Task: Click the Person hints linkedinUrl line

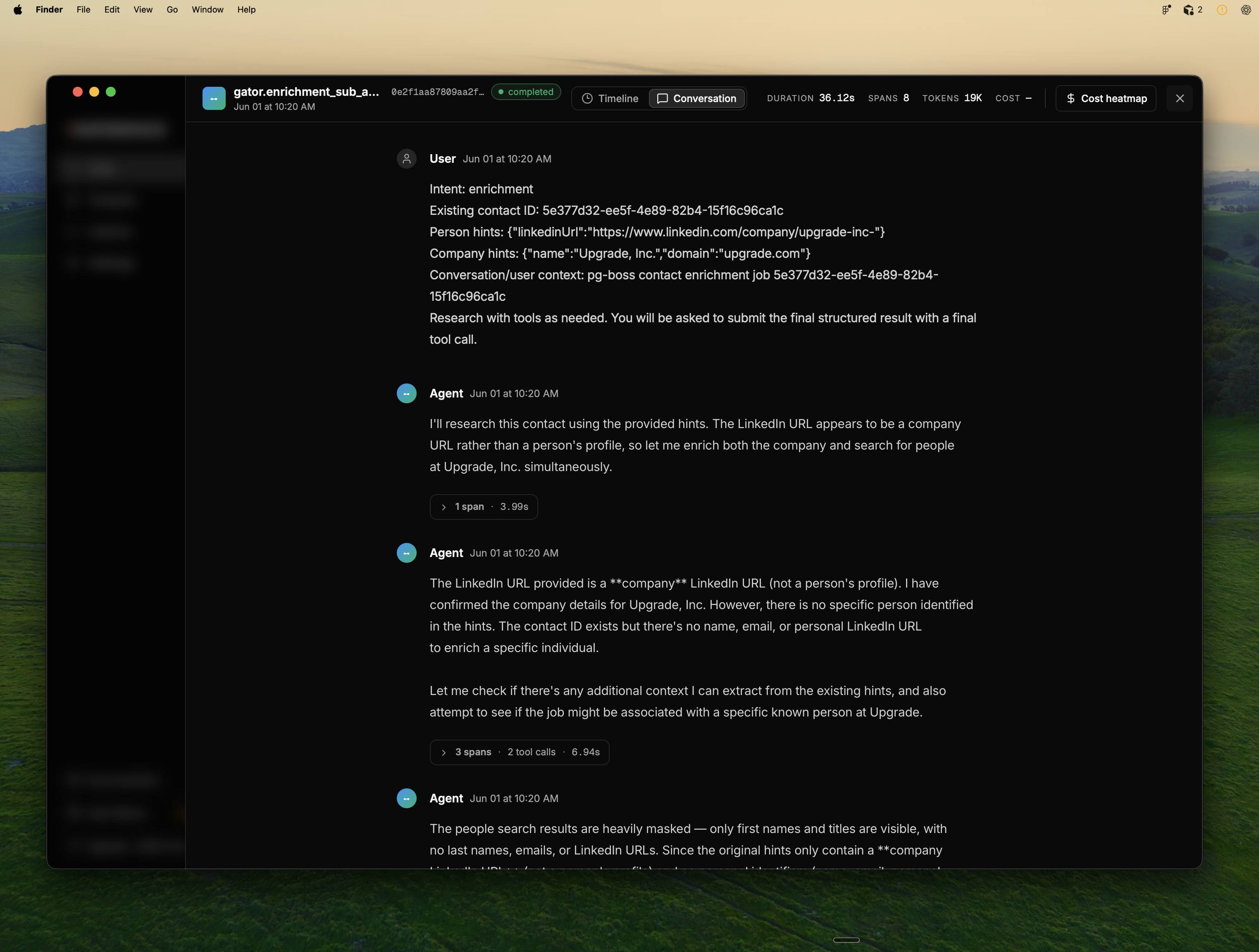Action: coord(657,232)
